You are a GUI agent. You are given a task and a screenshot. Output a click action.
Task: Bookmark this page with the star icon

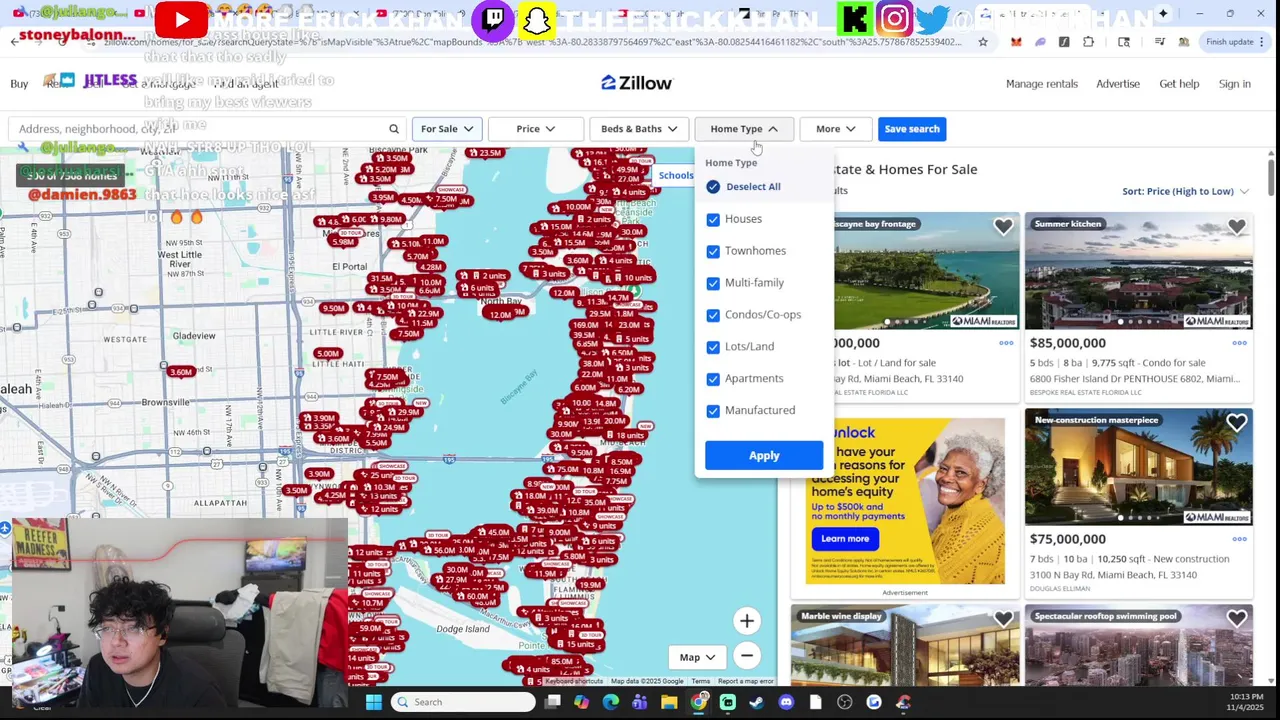(x=983, y=42)
